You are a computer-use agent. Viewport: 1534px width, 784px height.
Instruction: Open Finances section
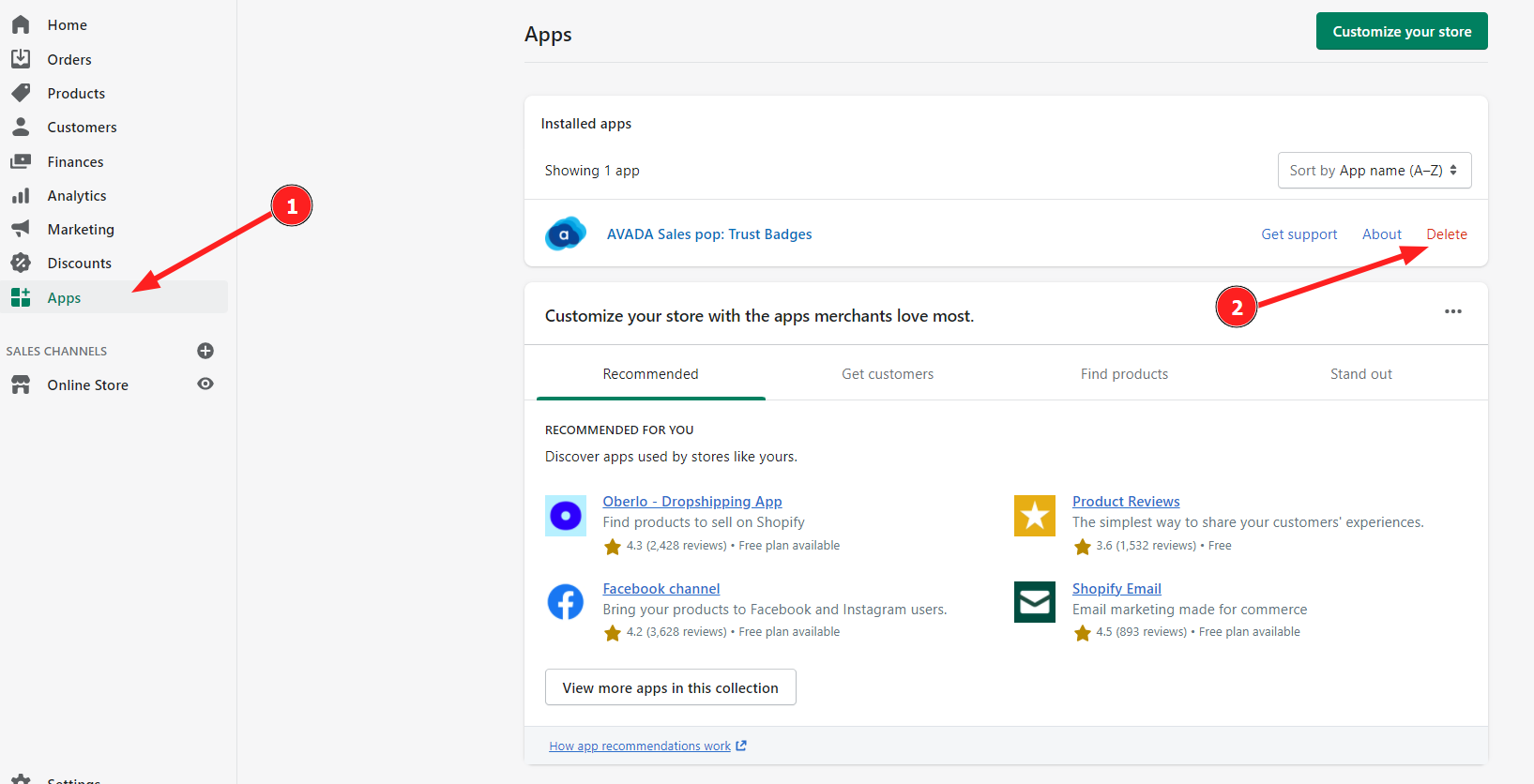click(76, 162)
